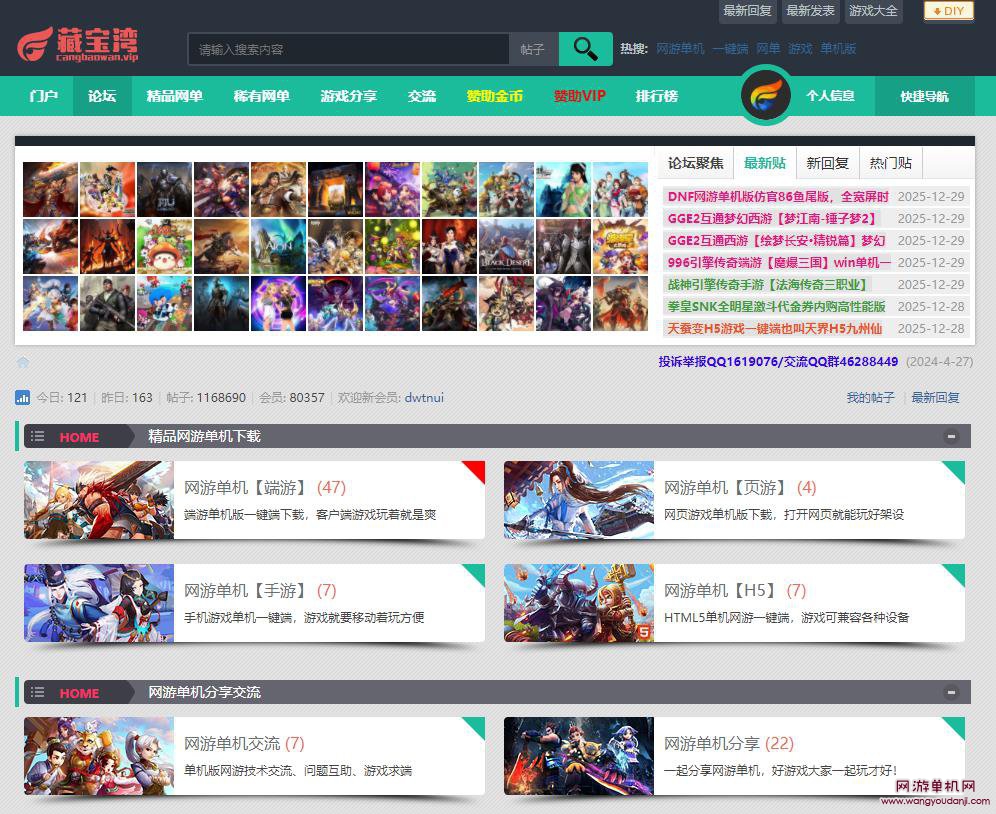Click the newest member dwtnui link
This screenshot has width=996, height=814.
coord(424,398)
